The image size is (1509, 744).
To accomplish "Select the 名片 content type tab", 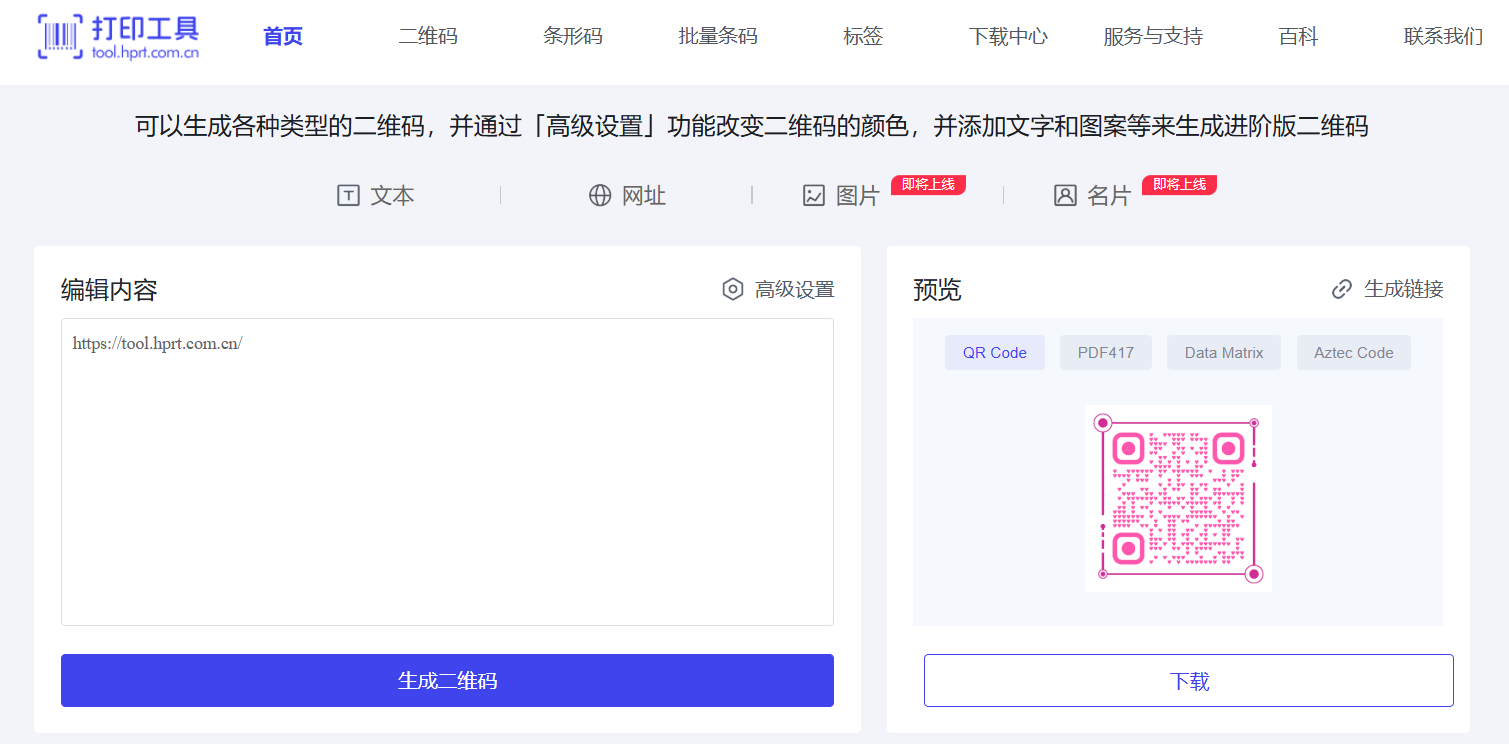I will click(x=1092, y=195).
